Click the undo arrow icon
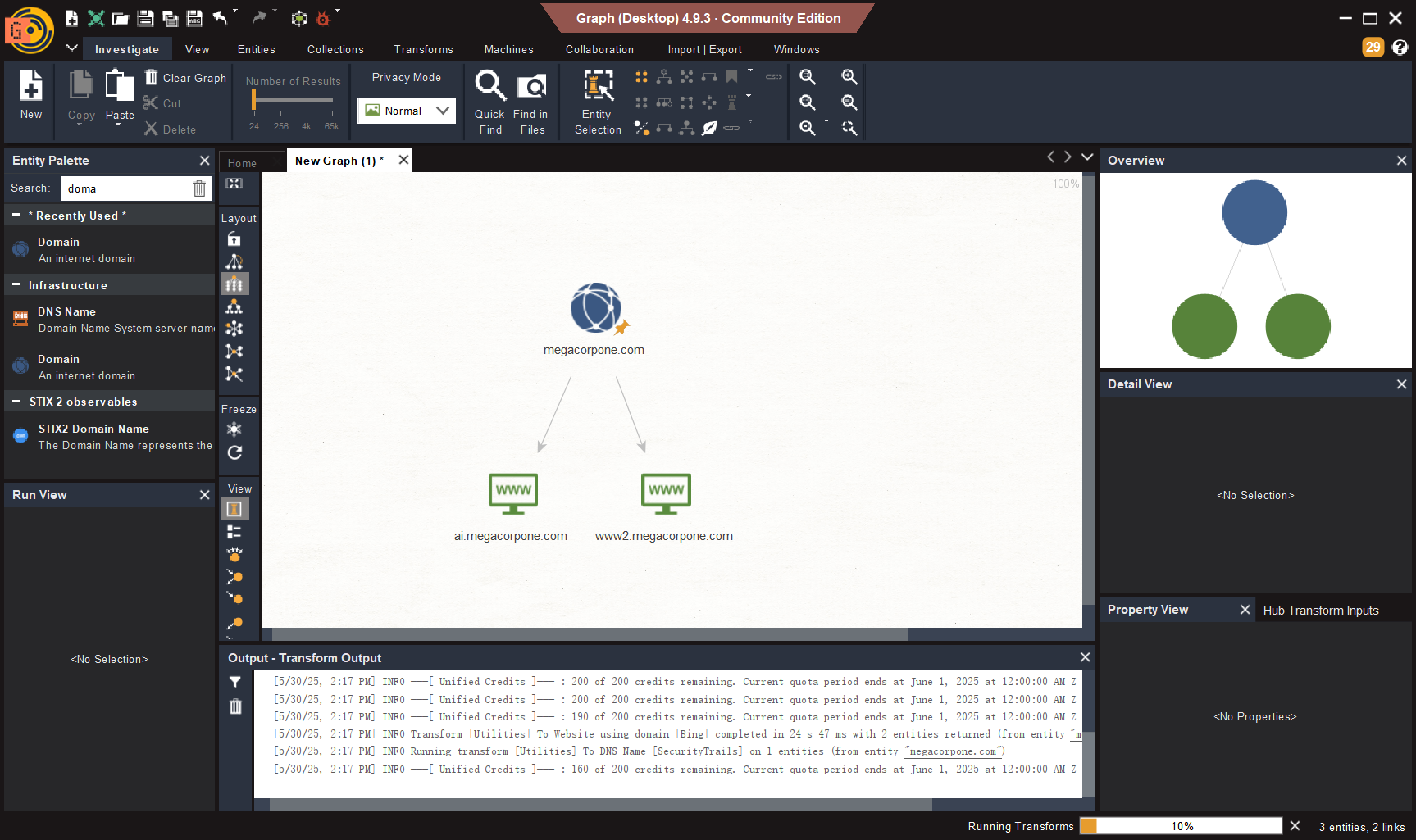The height and width of the screenshot is (840, 1416). 220,18
